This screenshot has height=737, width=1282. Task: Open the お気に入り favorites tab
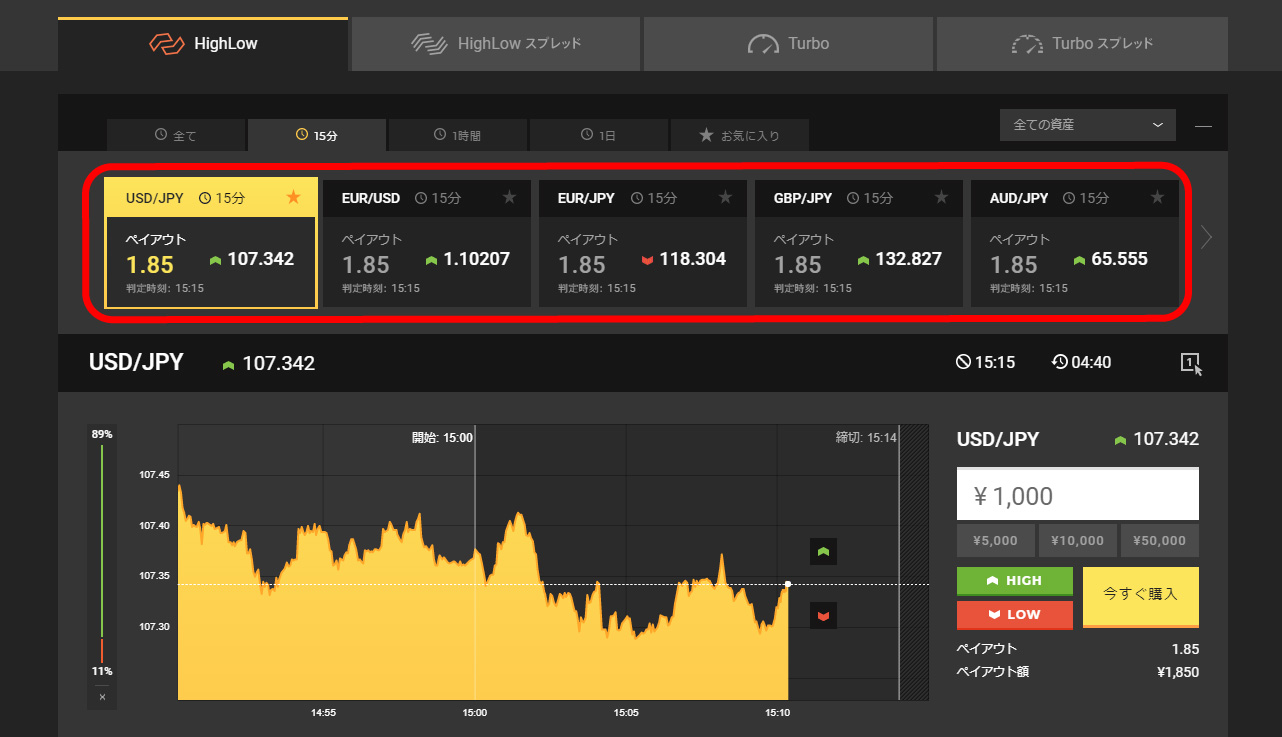(740, 135)
